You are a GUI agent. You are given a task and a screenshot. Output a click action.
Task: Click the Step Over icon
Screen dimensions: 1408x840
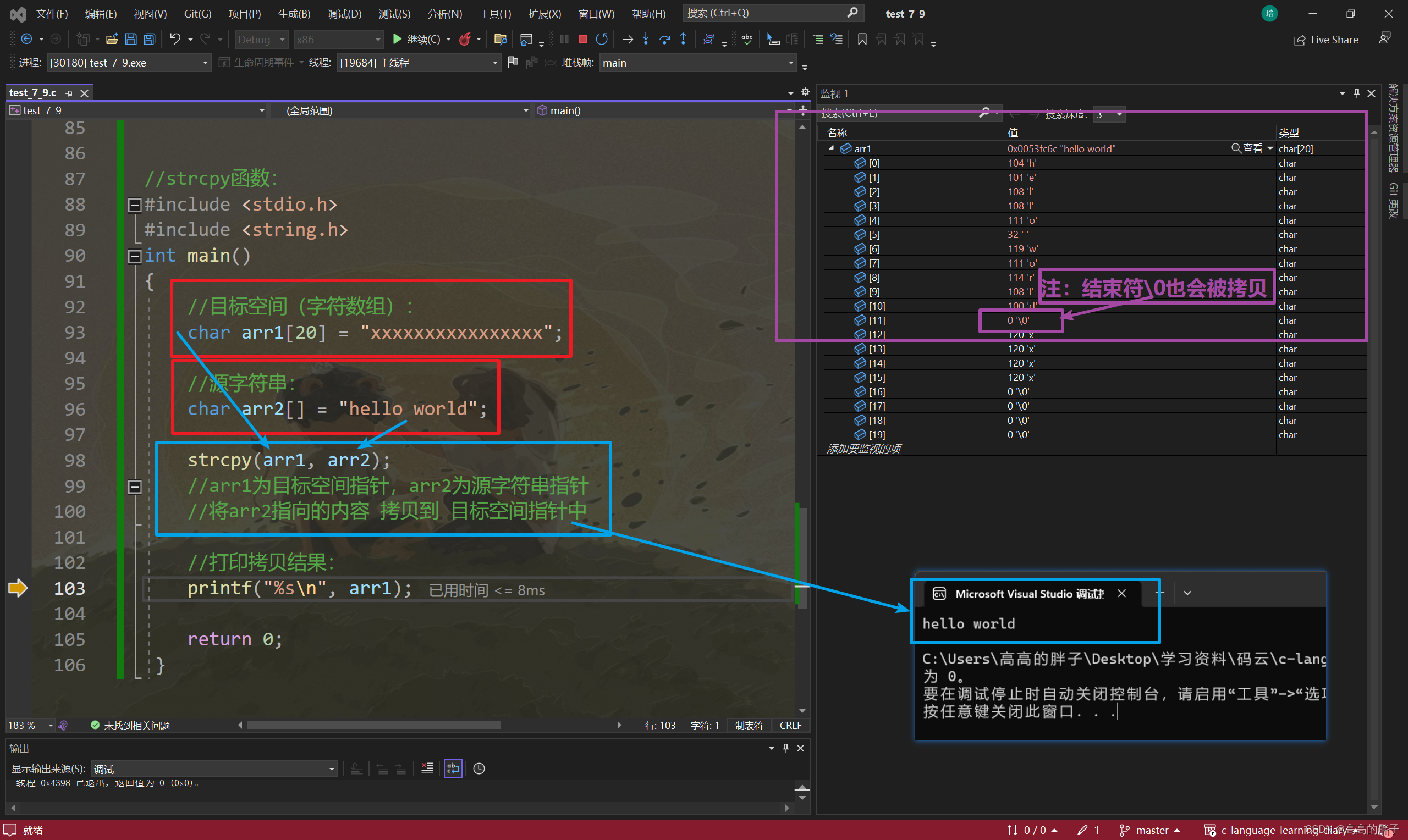point(664,39)
